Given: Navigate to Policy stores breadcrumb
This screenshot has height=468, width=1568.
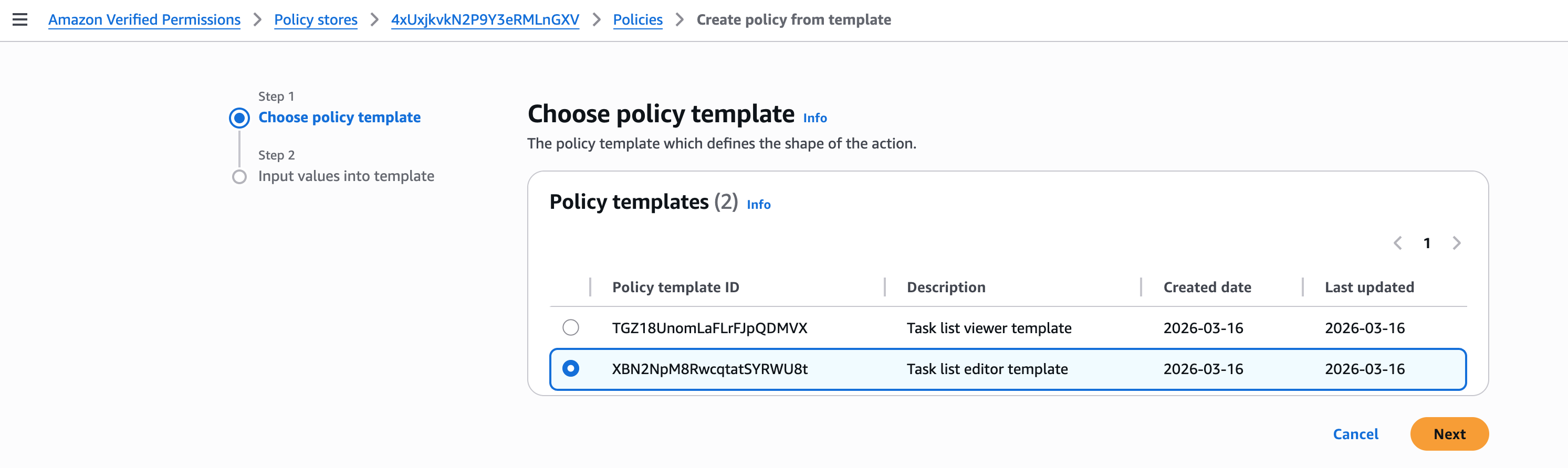Looking at the screenshot, I should point(315,19).
